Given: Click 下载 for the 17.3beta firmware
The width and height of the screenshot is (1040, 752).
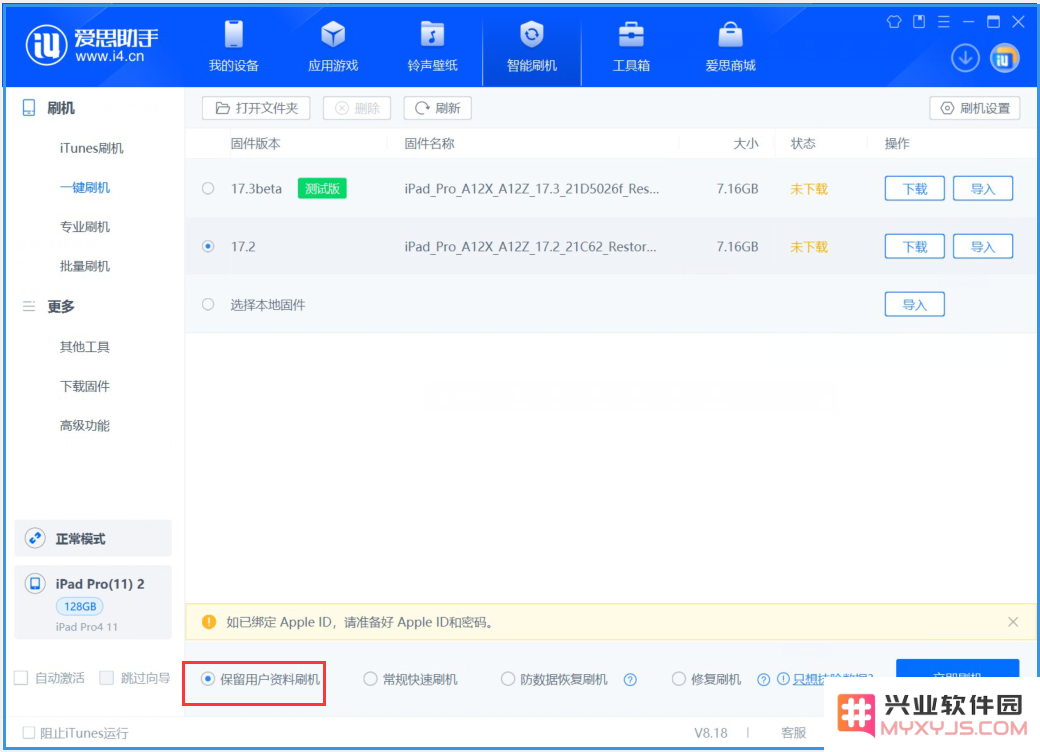Looking at the screenshot, I should click(915, 188).
